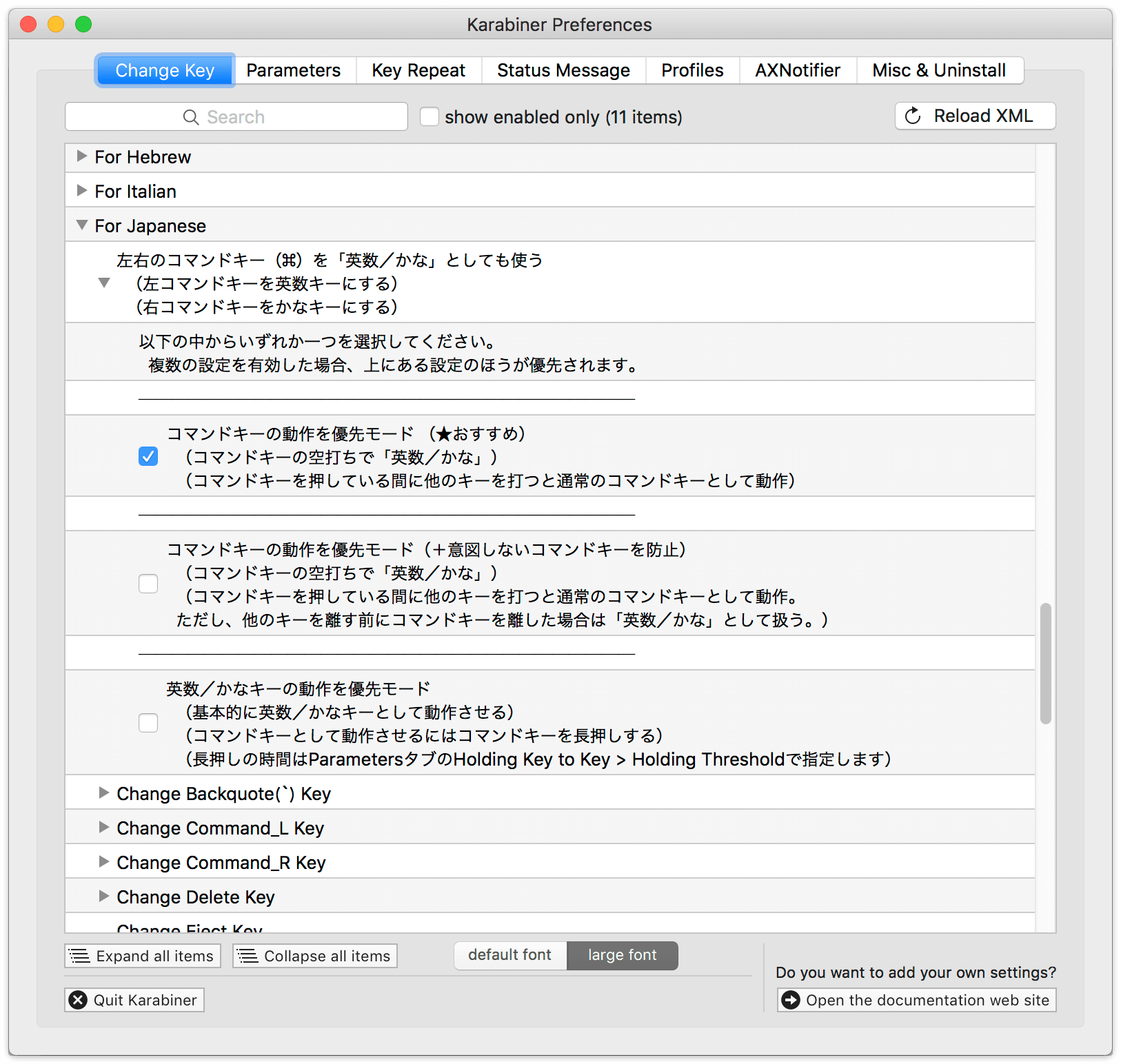1121x1064 pixels.
Task: Expand Change Delete Key
Action: coord(104,896)
